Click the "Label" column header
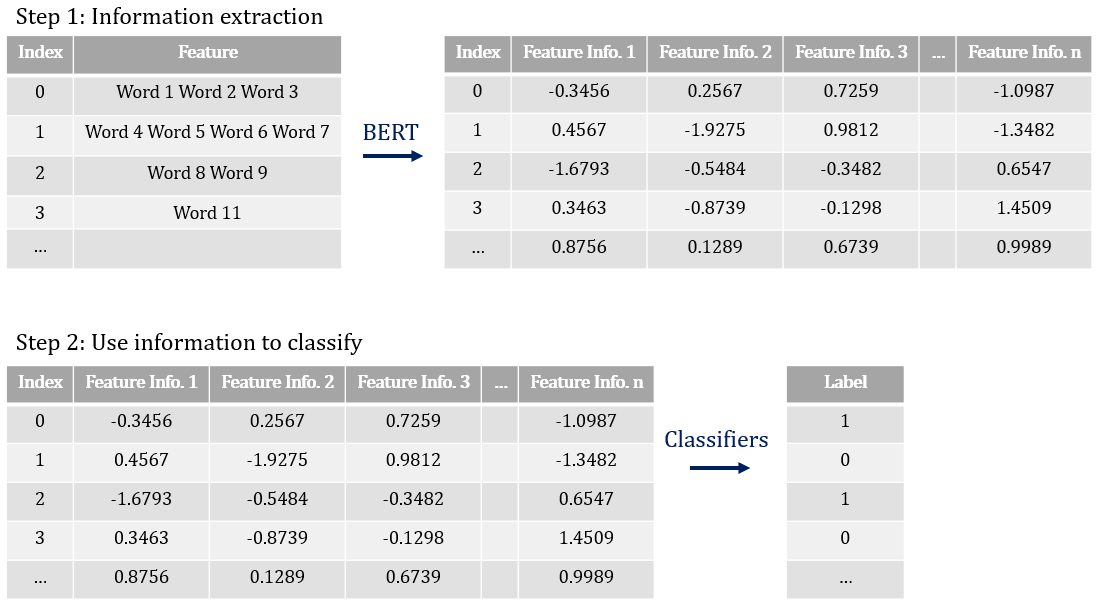Screen dimensions: 1105x609 tap(845, 382)
